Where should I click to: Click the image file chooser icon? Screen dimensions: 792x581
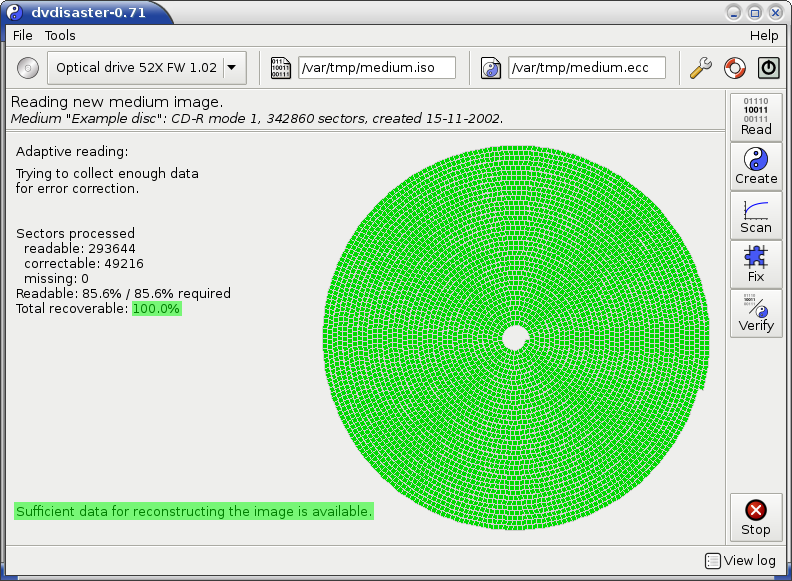(x=281, y=68)
